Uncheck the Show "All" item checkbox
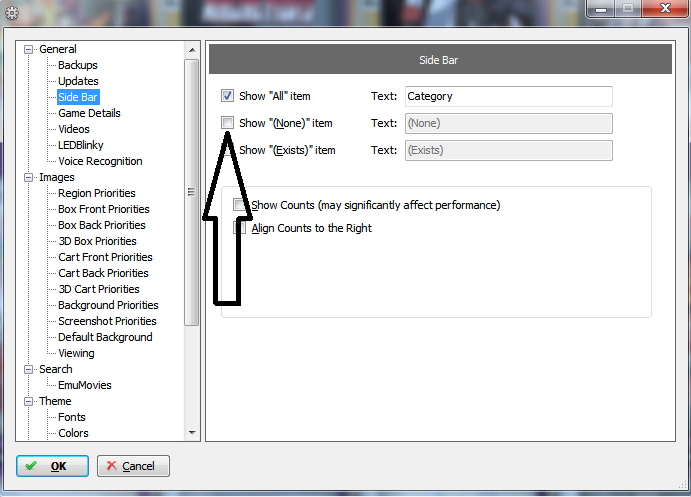 pos(227,96)
